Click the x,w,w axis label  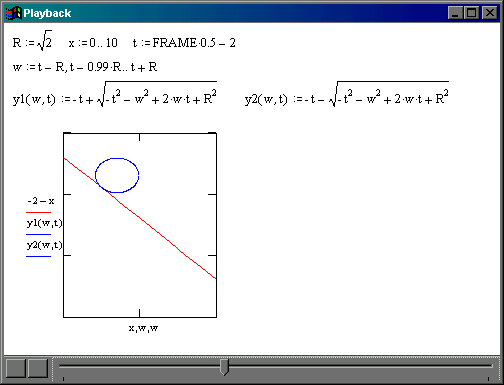click(x=143, y=328)
